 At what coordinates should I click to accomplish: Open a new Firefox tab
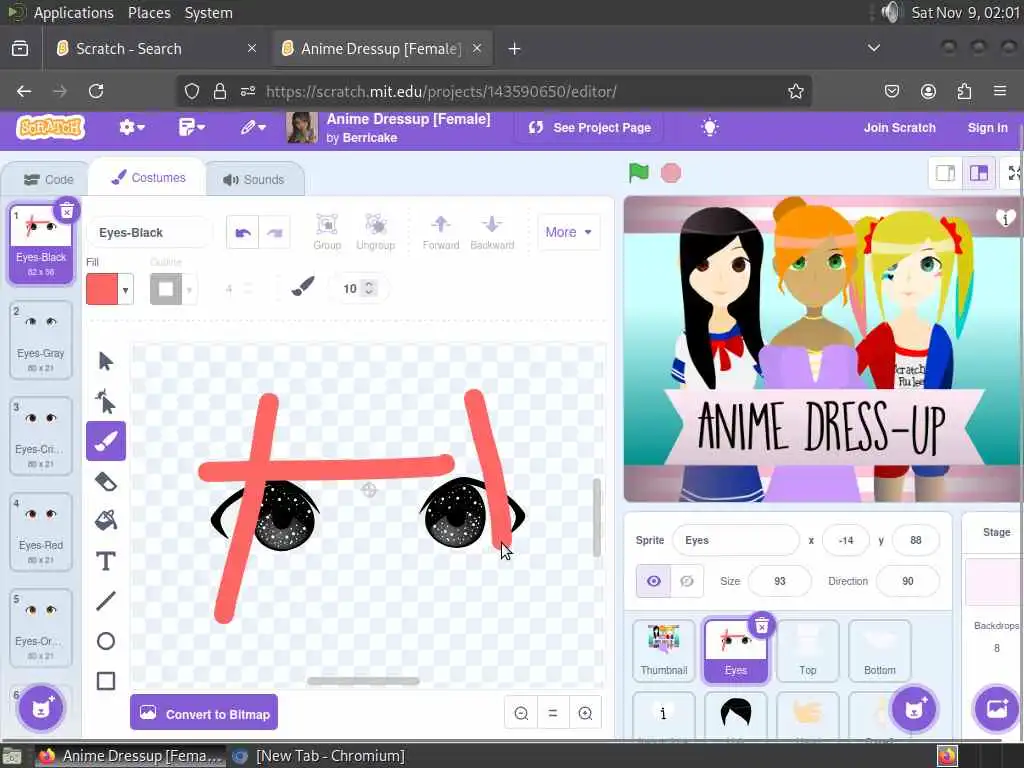(x=514, y=49)
